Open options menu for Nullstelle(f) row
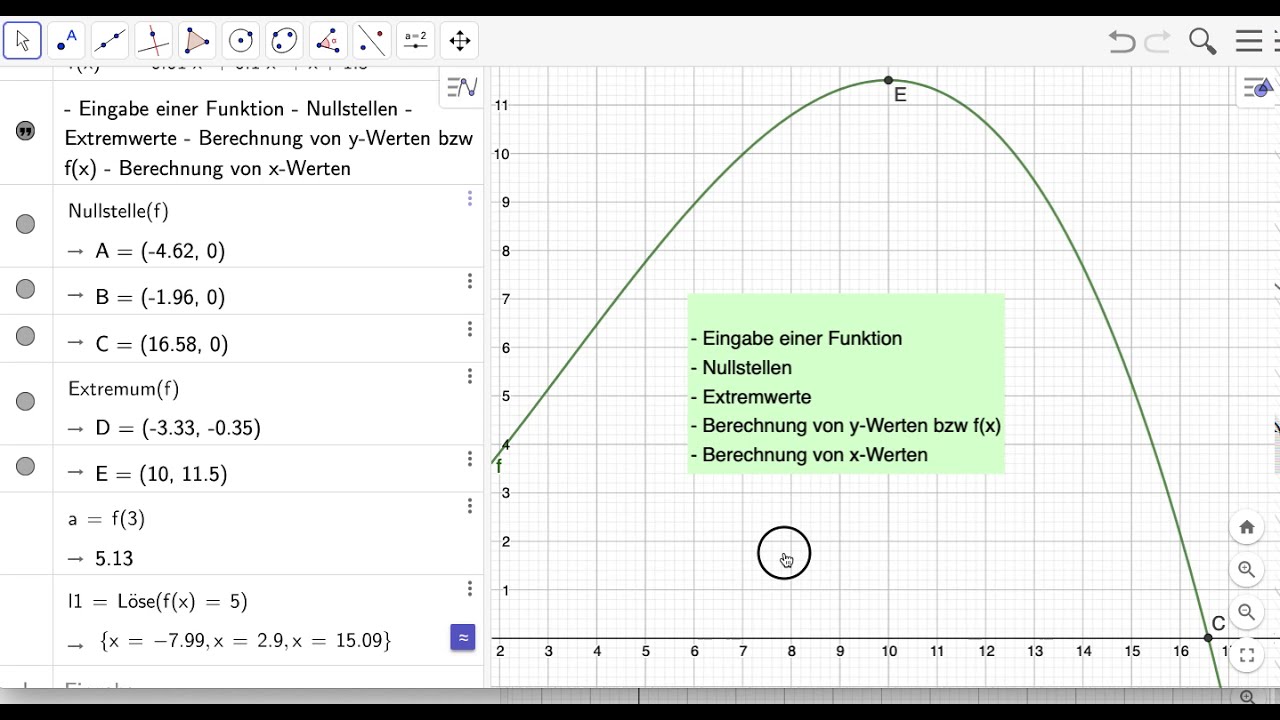Image resolution: width=1280 pixels, height=720 pixels. [469, 199]
